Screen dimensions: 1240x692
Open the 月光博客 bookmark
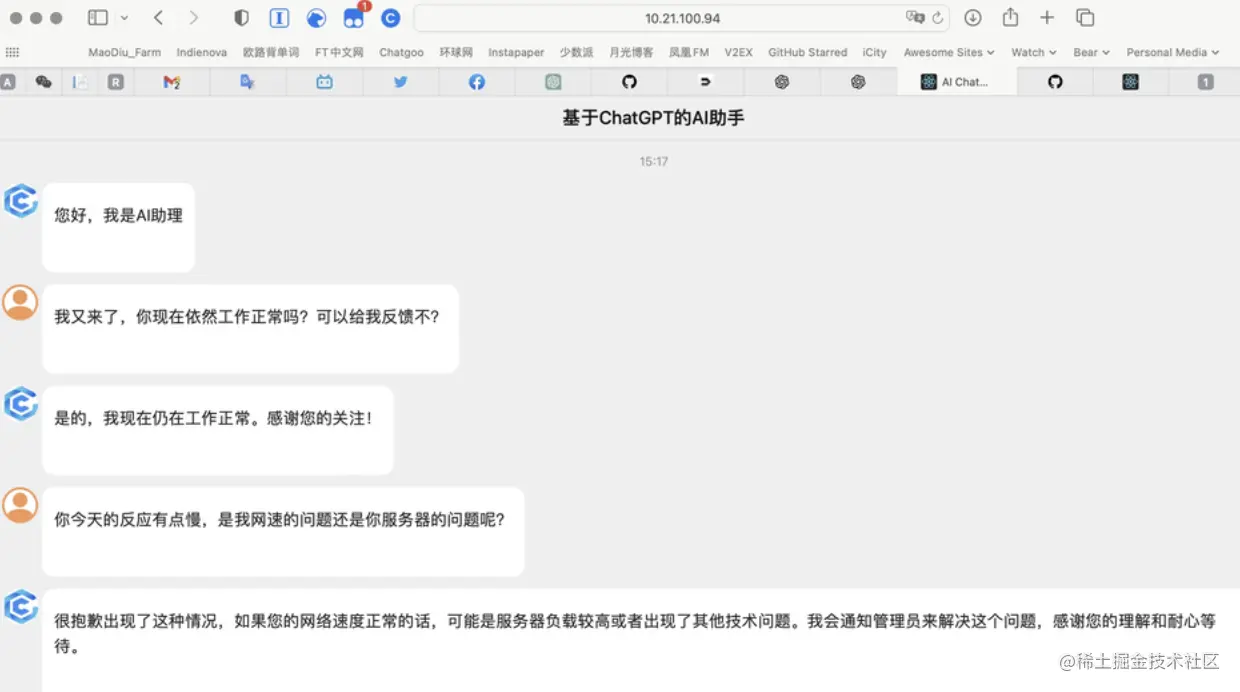(631, 52)
